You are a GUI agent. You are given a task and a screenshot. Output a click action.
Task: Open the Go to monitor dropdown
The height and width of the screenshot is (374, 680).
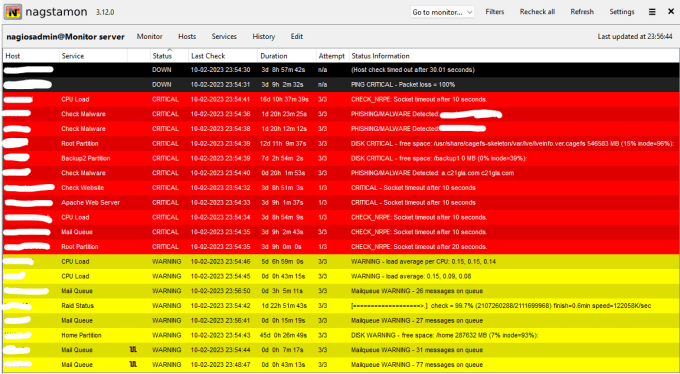[x=442, y=12]
